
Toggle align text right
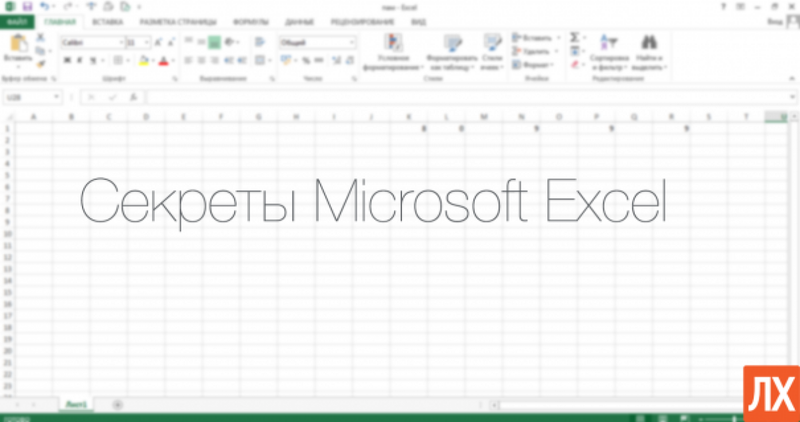pos(215,61)
